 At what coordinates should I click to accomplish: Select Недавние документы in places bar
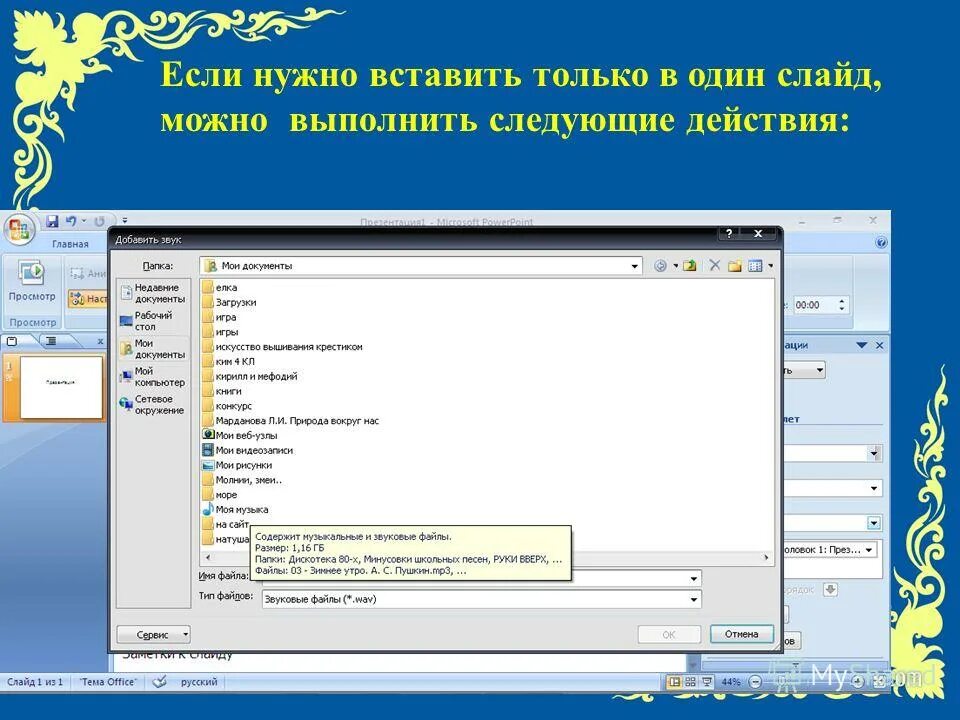(x=153, y=293)
